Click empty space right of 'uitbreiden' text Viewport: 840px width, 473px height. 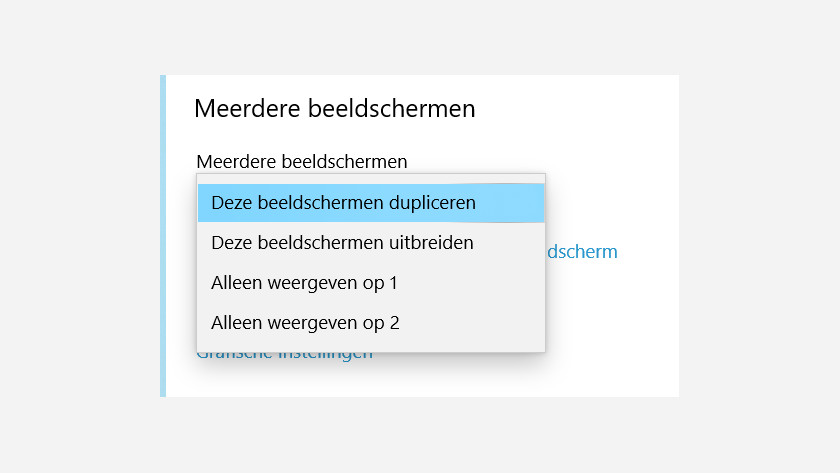click(x=509, y=243)
